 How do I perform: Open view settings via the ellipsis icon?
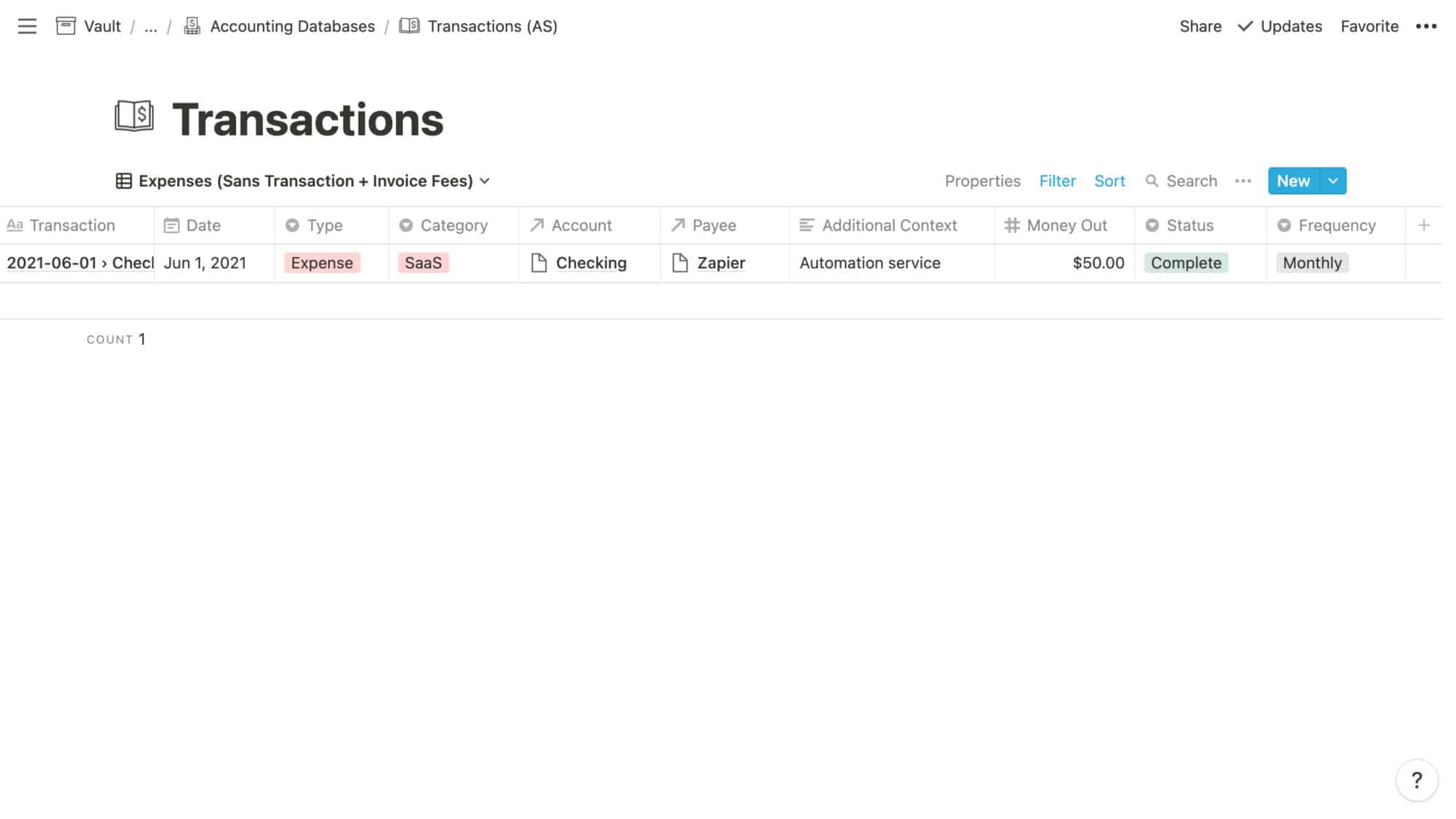tap(1243, 181)
